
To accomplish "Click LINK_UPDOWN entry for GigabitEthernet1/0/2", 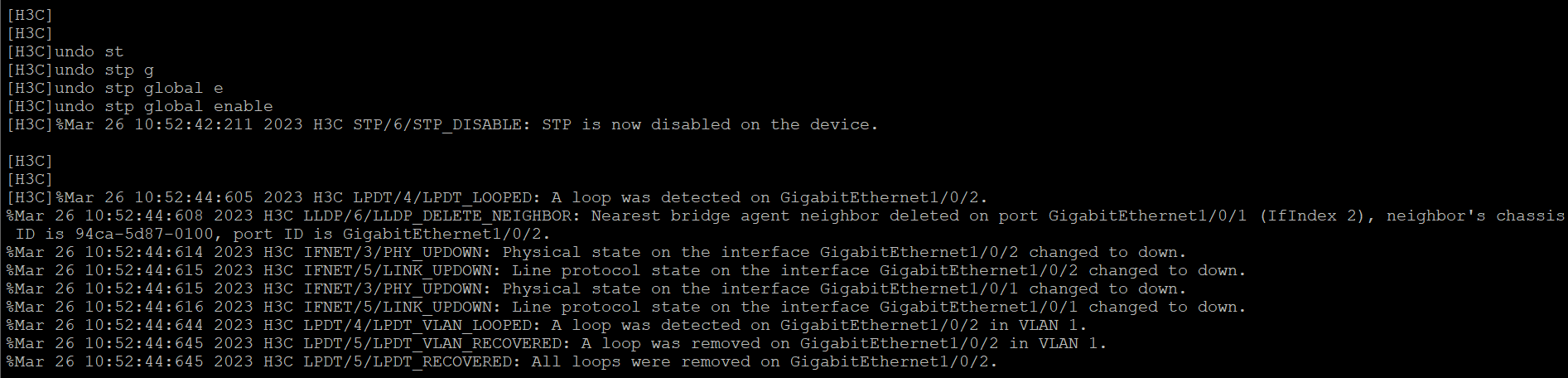I will click(x=625, y=270).
